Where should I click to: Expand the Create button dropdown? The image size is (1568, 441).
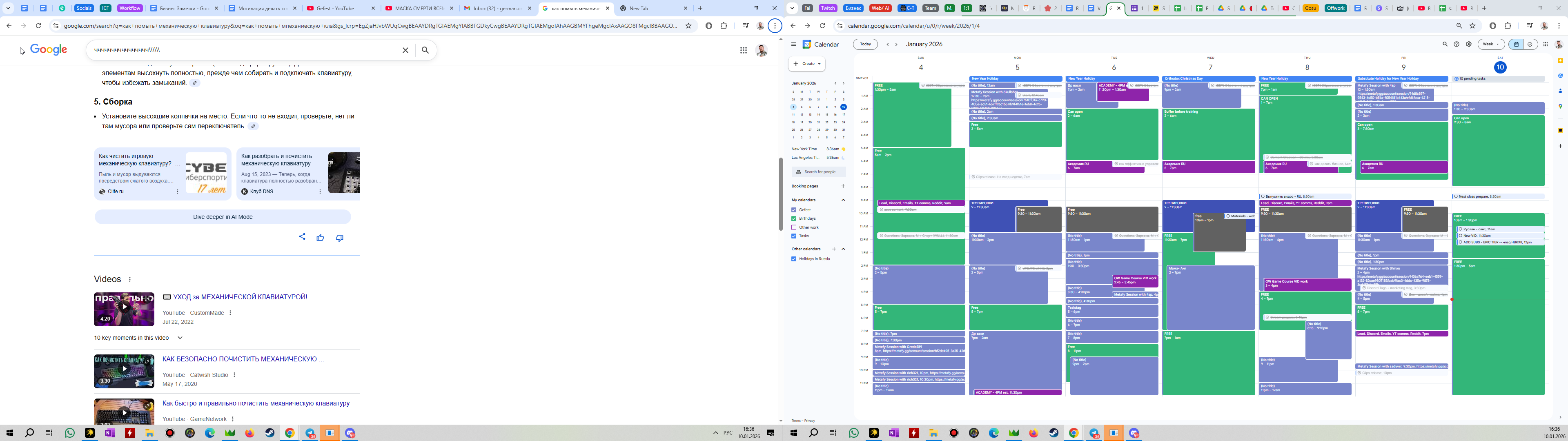819,64
